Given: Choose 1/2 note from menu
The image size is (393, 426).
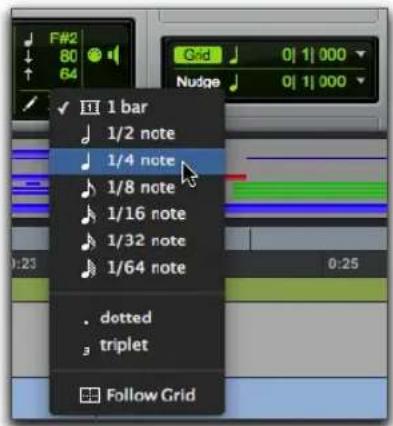Looking at the screenshot, I should pyautogui.click(x=137, y=134).
